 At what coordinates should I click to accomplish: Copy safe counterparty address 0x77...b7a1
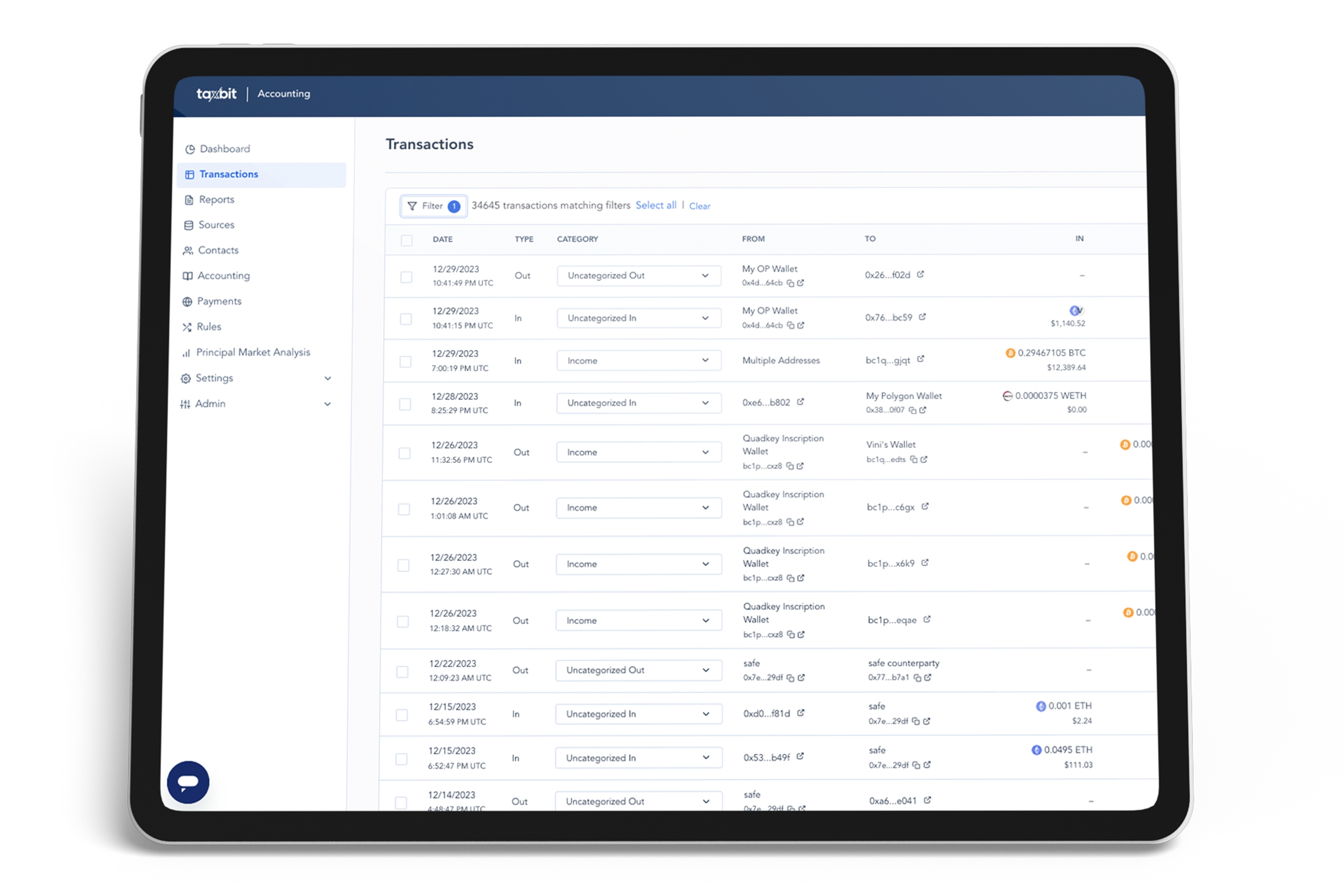tap(917, 678)
